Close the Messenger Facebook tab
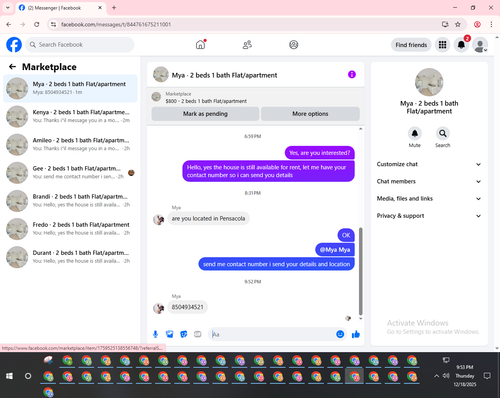The image size is (500, 398). (100, 7)
